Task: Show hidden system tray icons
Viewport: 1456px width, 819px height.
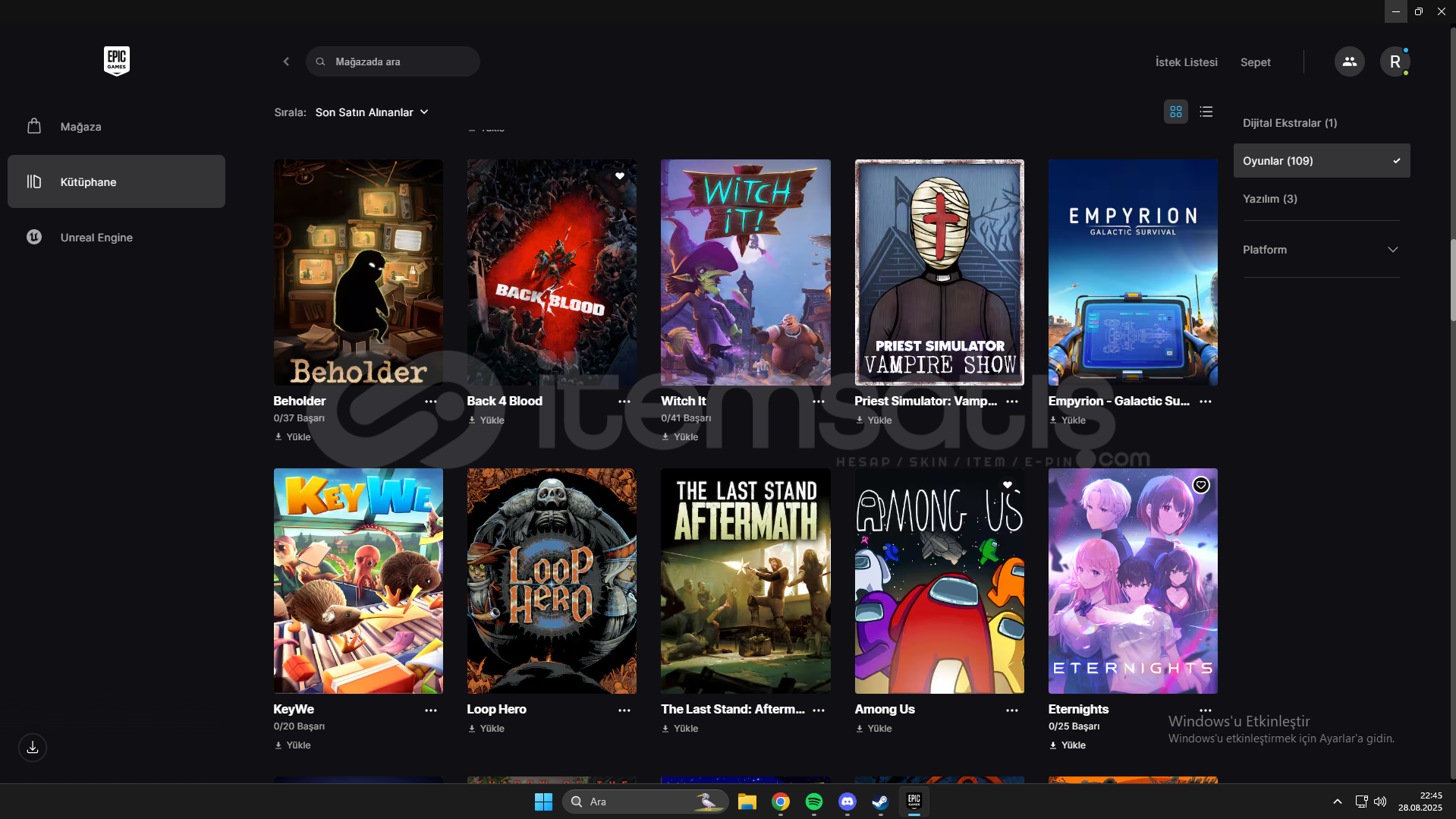Action: coord(1337,802)
